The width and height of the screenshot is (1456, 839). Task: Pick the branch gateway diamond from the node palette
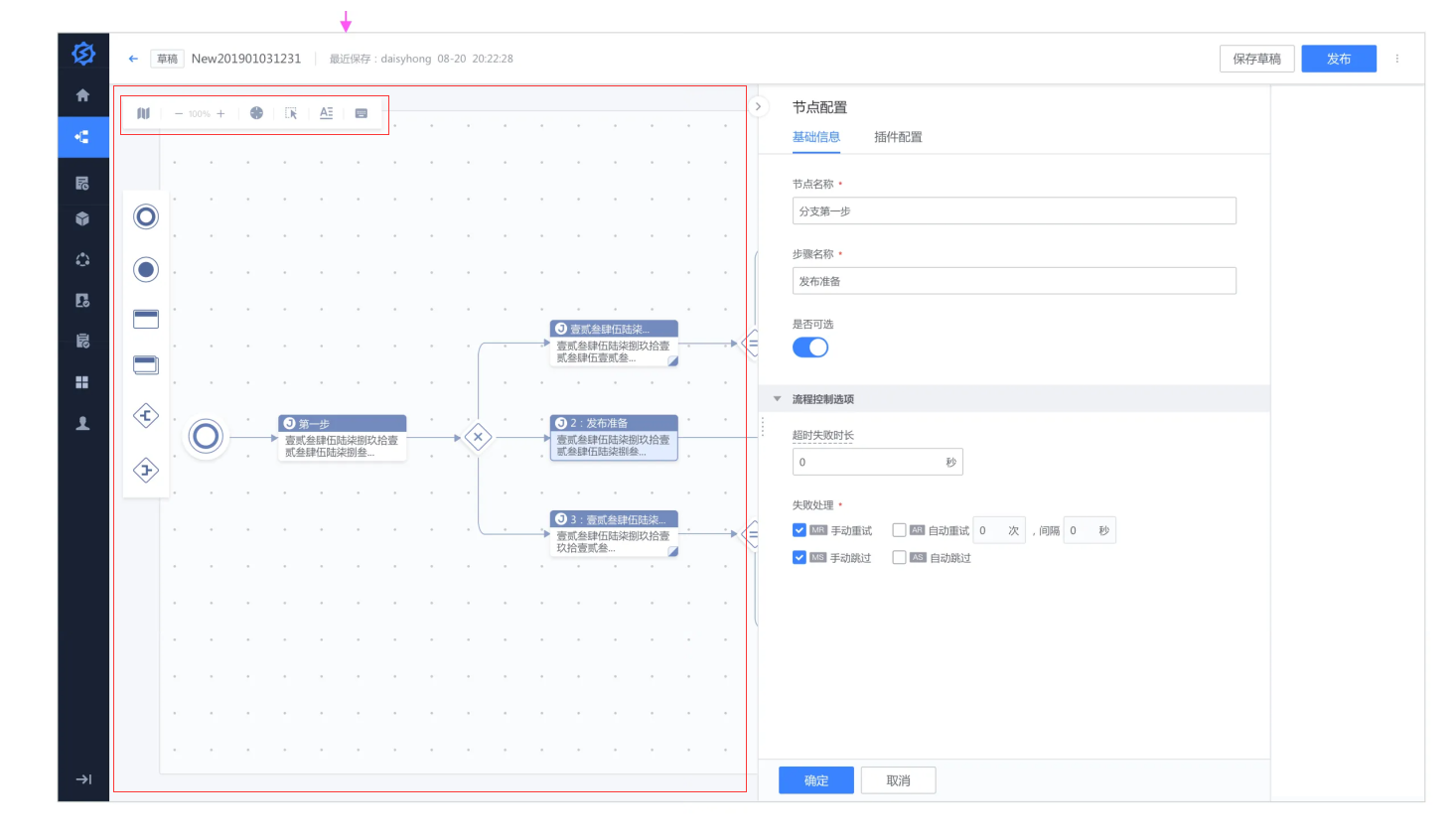[146, 415]
